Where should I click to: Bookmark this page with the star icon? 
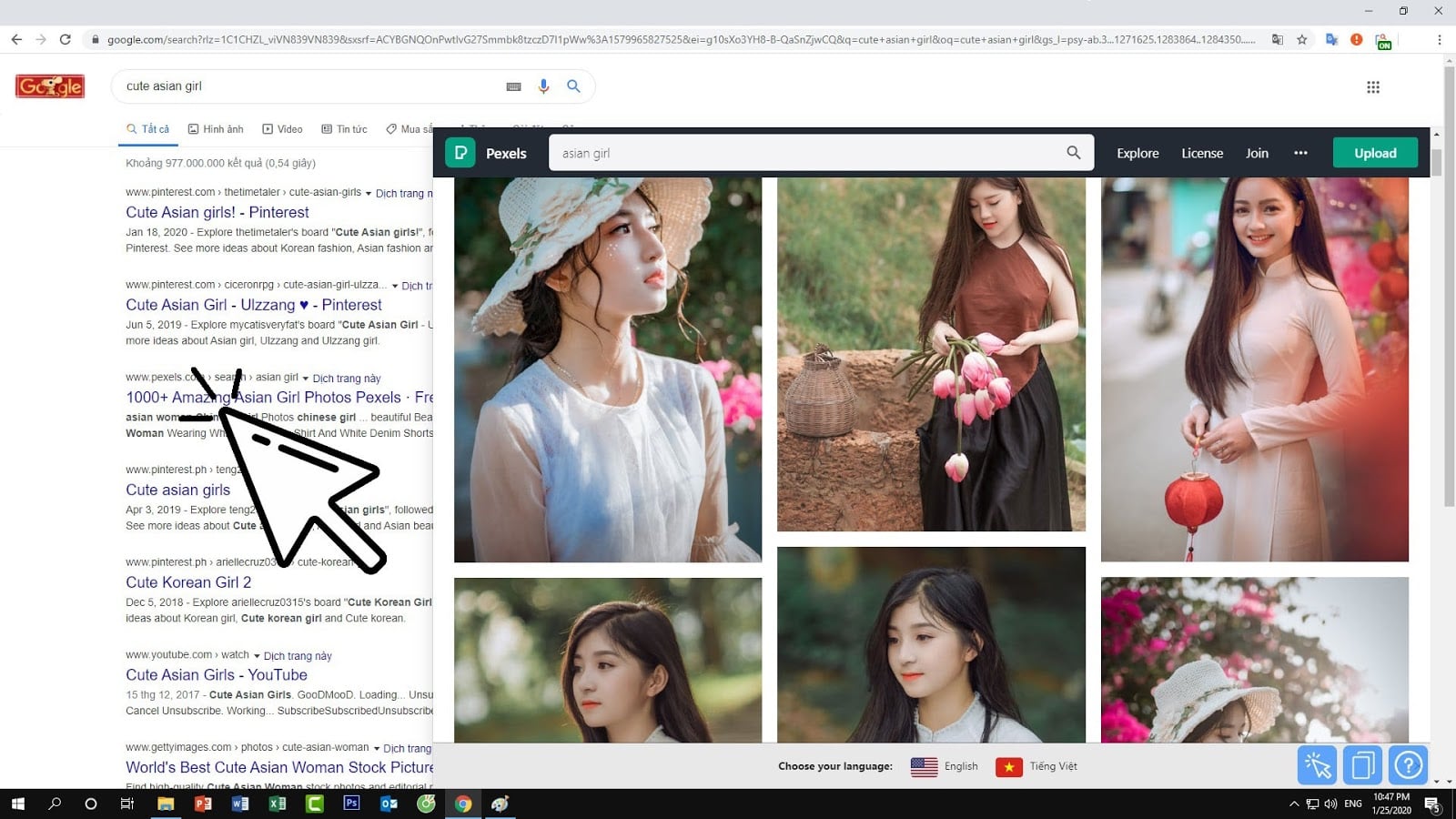click(x=1302, y=39)
